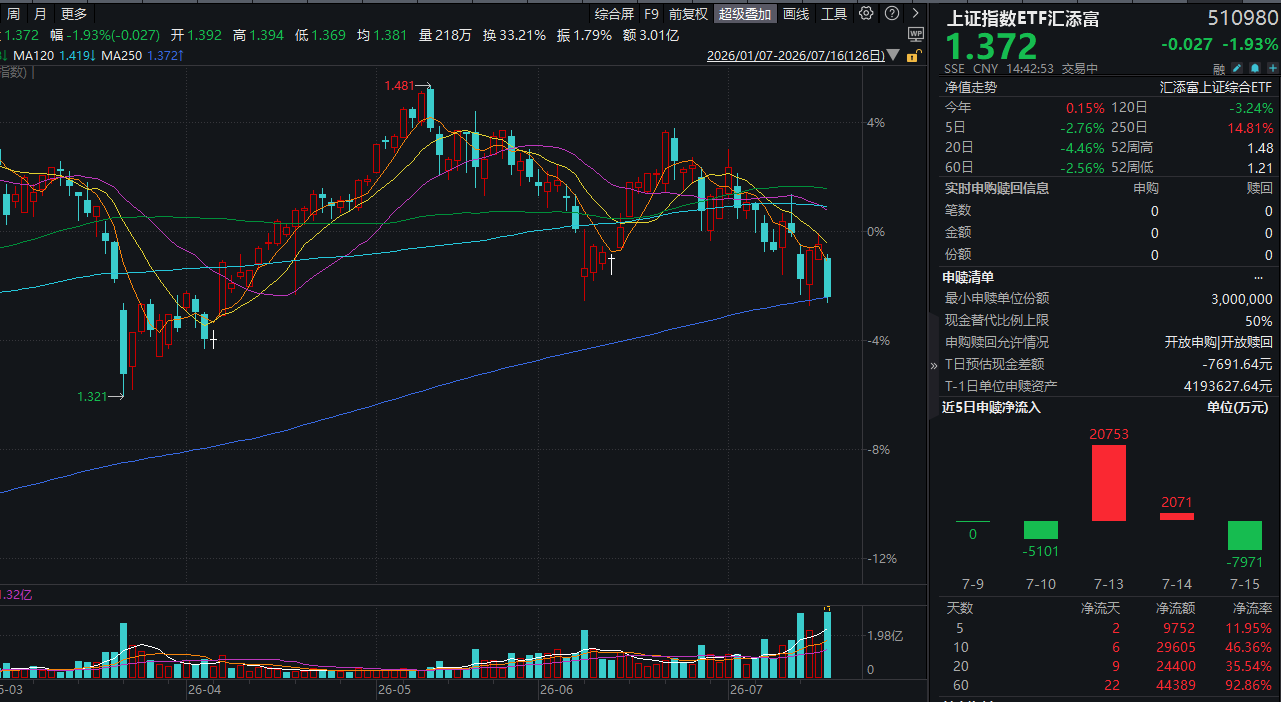Viewport: 1281px width, 702px height.
Task: Toggle 前复权 price adjustment
Action: tap(688, 14)
